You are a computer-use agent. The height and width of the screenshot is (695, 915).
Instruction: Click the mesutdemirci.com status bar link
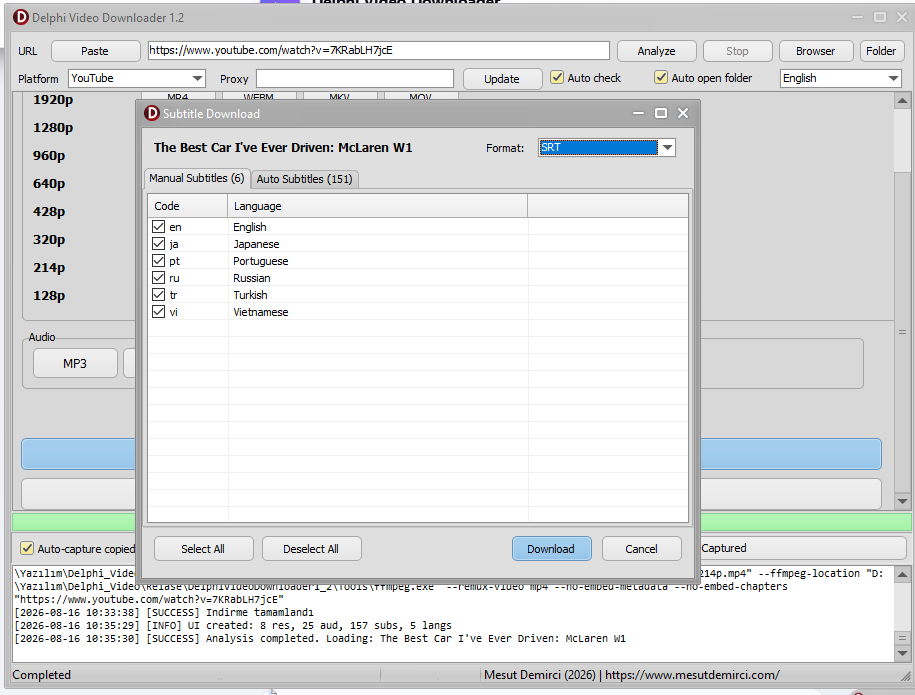click(x=692, y=675)
